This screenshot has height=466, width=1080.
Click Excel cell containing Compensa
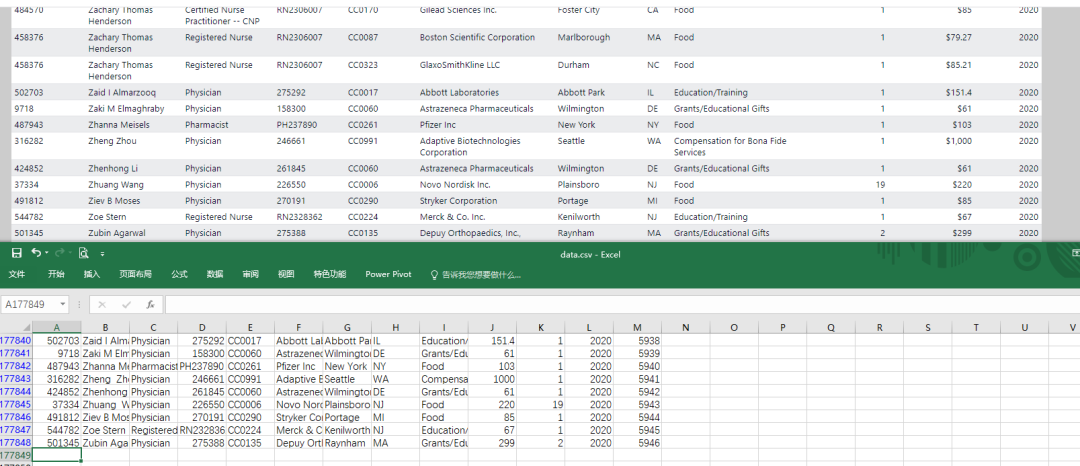444,379
